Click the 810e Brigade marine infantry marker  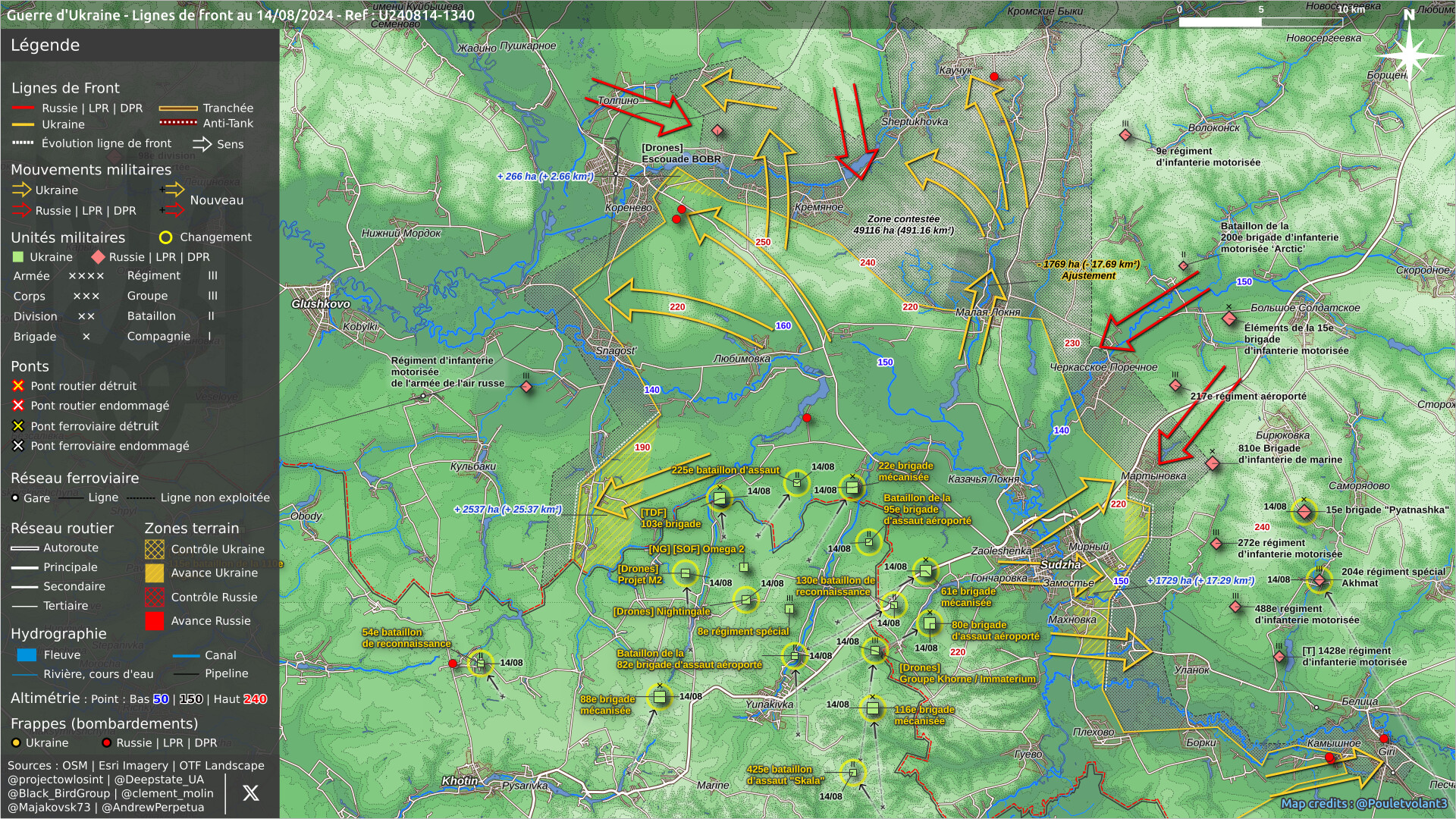coord(1213,463)
